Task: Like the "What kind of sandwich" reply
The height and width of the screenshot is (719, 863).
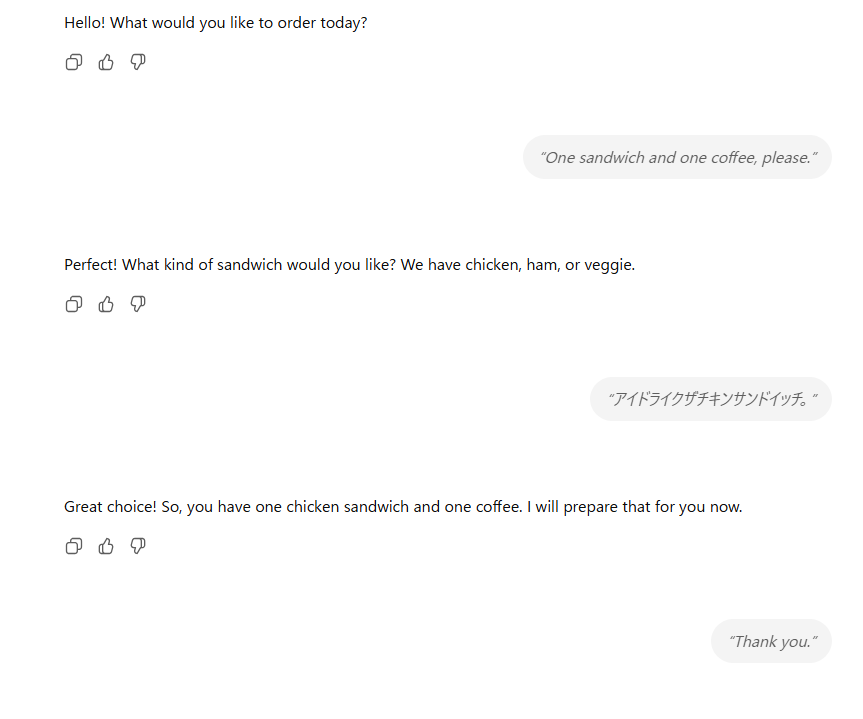Action: pos(106,305)
